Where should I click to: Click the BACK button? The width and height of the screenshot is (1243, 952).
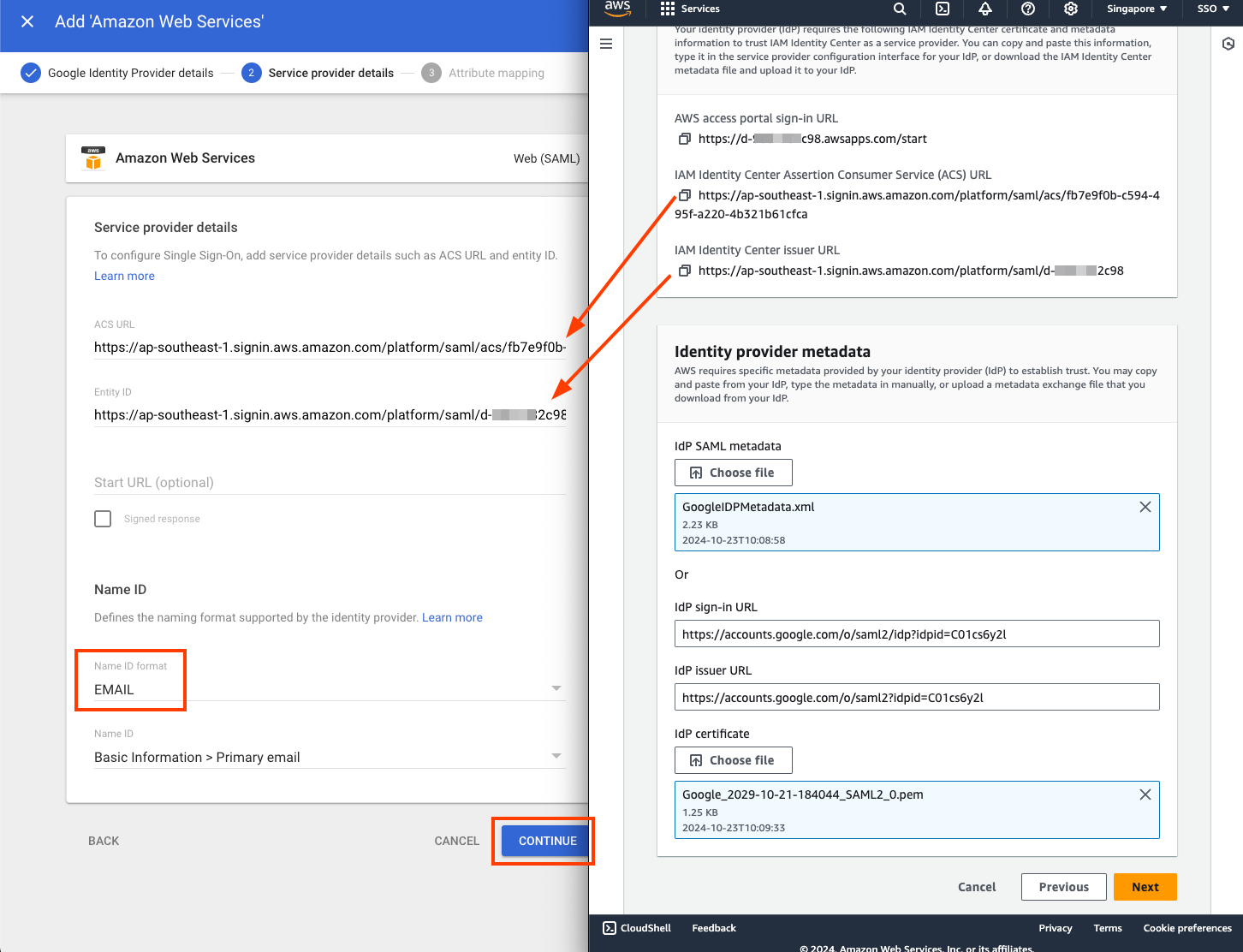pos(104,841)
